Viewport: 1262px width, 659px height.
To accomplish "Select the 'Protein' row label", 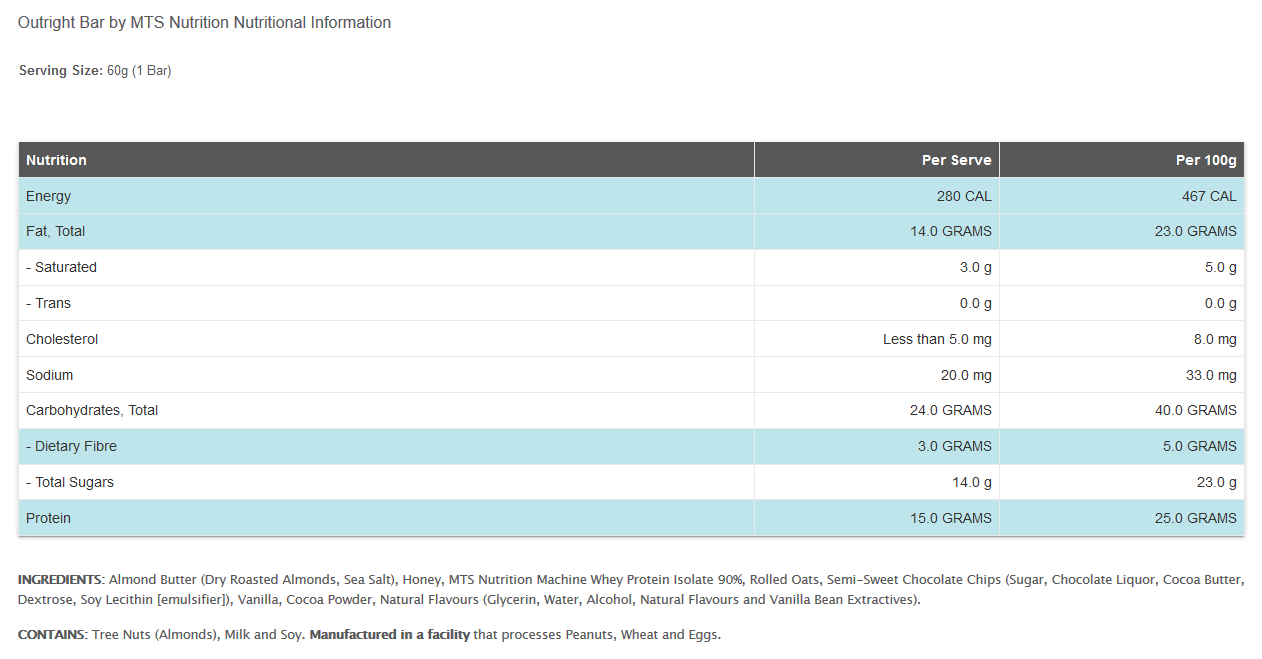I will [x=48, y=518].
